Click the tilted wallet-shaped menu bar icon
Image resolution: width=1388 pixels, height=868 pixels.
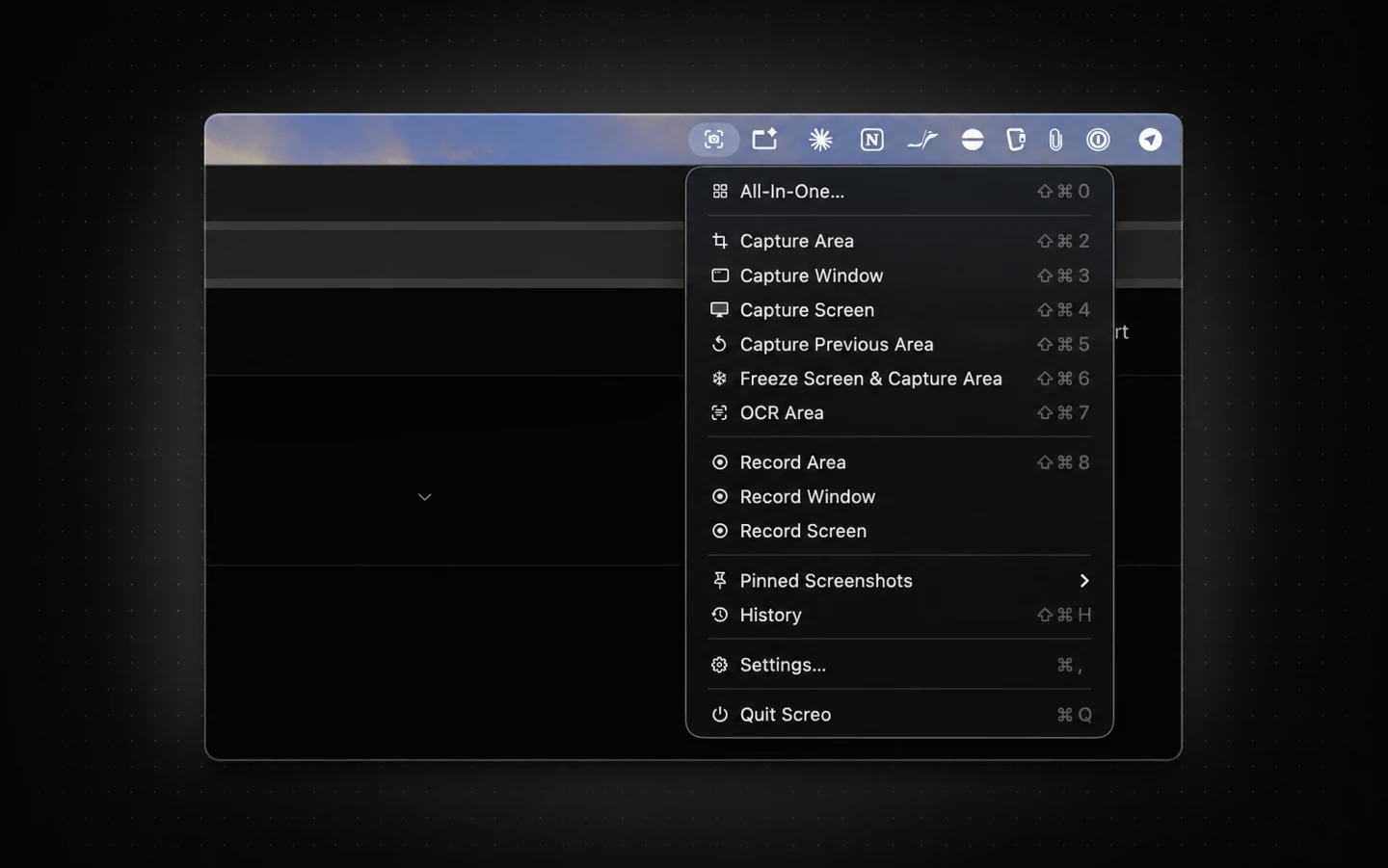coord(1015,140)
